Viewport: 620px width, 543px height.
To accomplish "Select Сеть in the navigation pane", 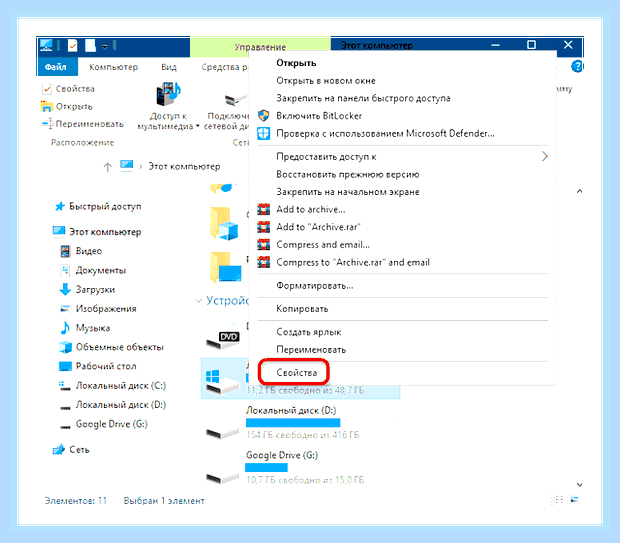I will point(71,450).
